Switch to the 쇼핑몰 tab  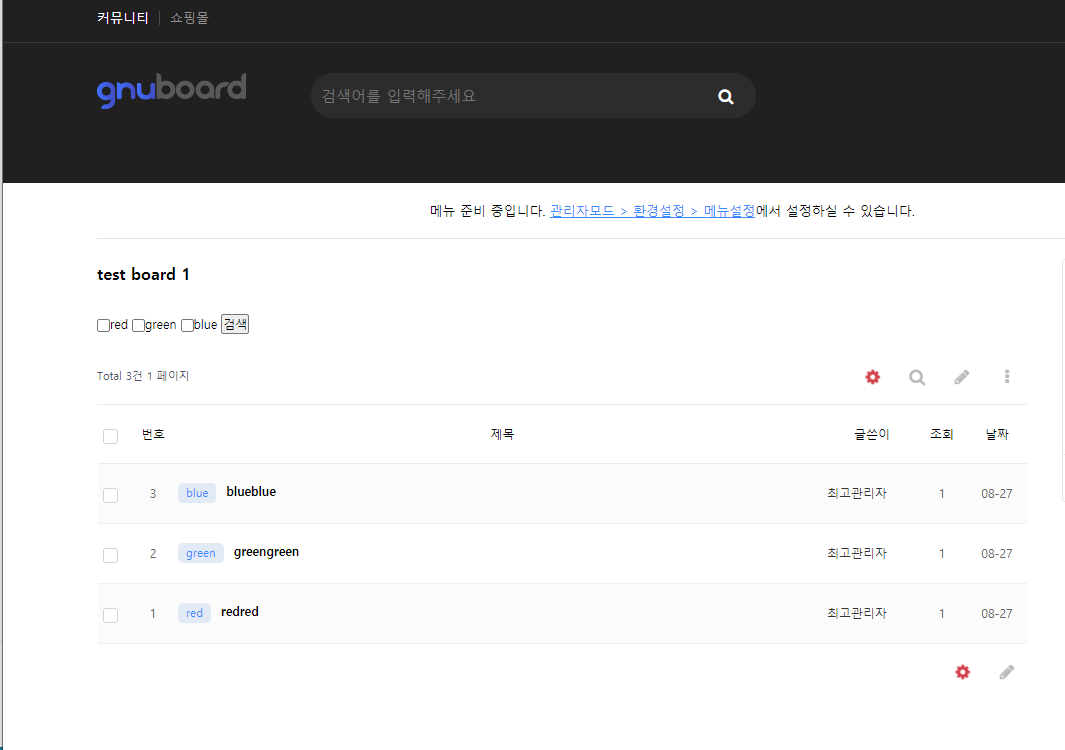click(x=189, y=18)
